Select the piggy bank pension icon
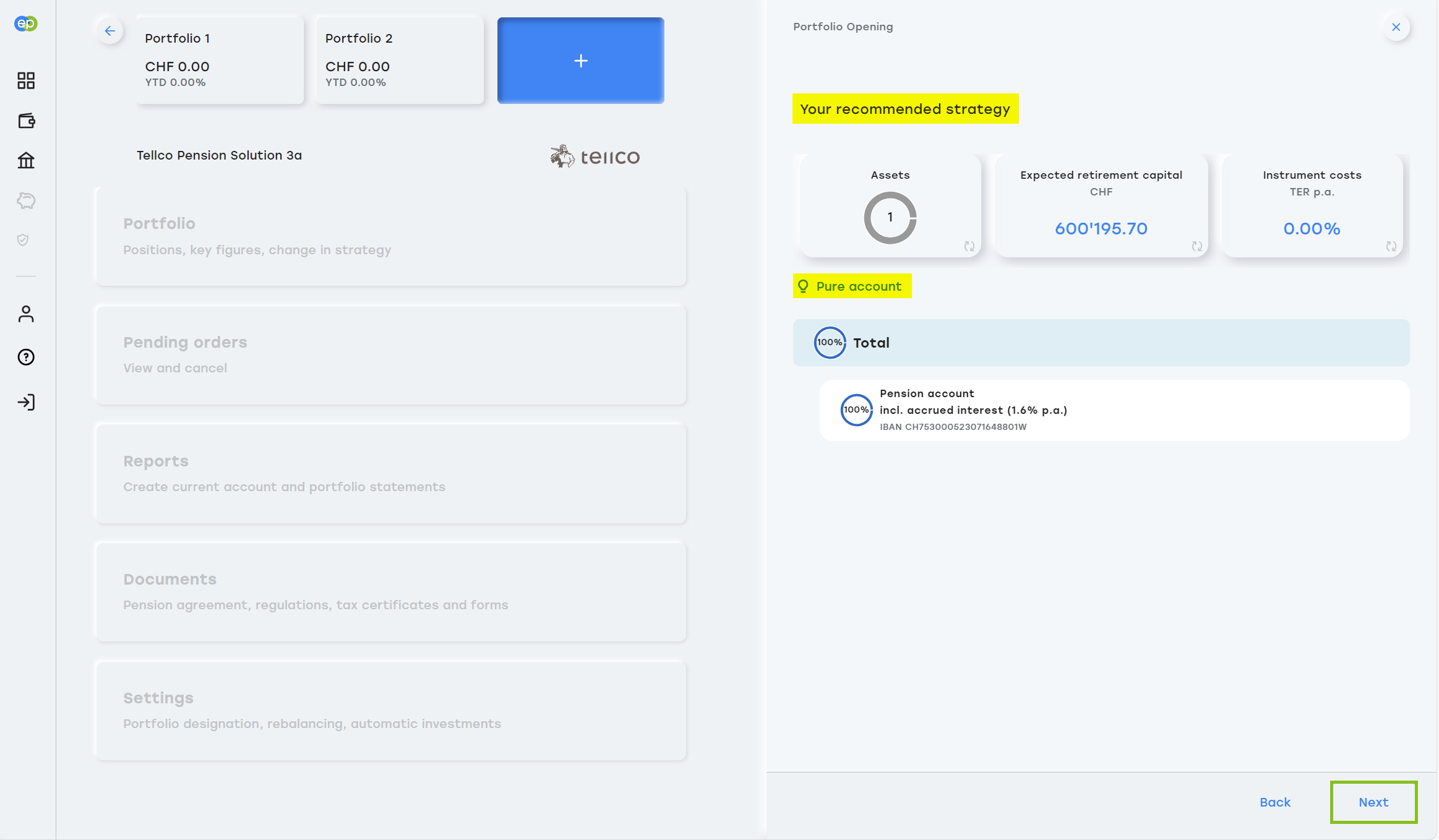 (x=26, y=200)
